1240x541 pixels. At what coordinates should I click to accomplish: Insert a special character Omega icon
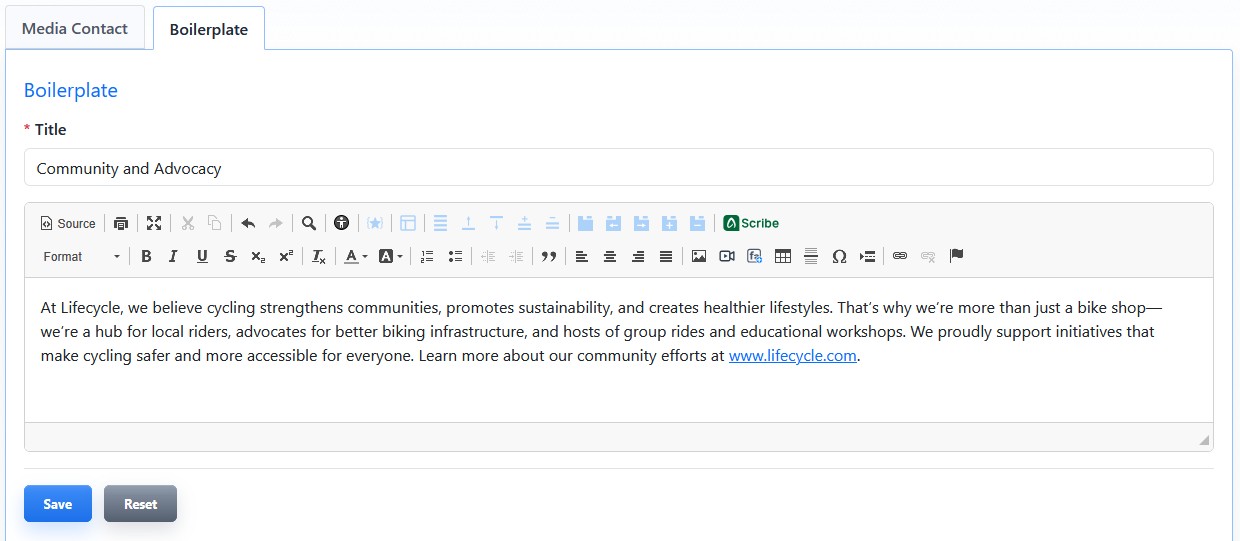(839, 257)
